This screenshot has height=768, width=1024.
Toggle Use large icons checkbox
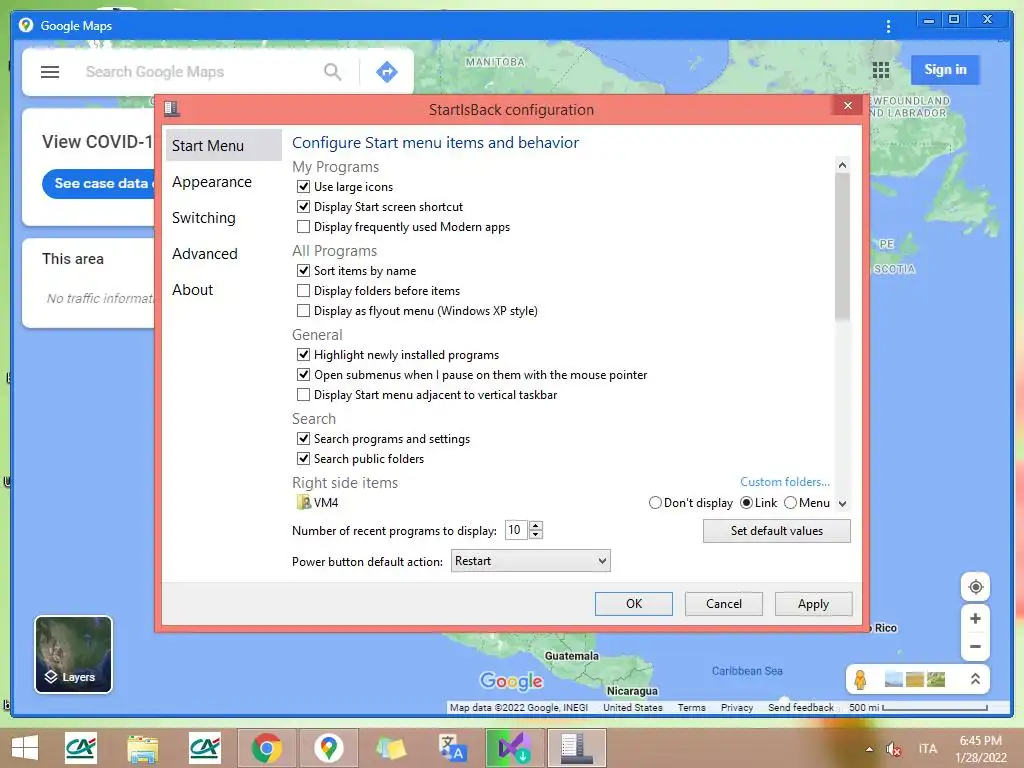coord(303,187)
